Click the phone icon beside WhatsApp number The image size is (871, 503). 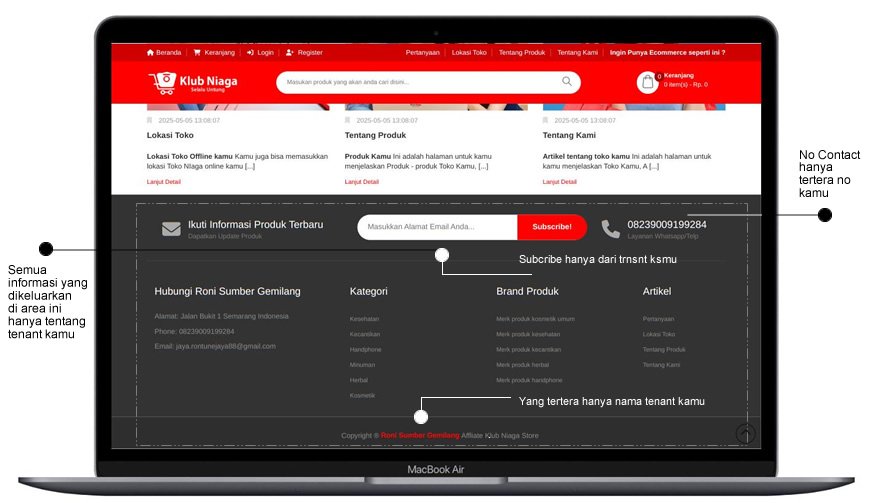tap(610, 229)
